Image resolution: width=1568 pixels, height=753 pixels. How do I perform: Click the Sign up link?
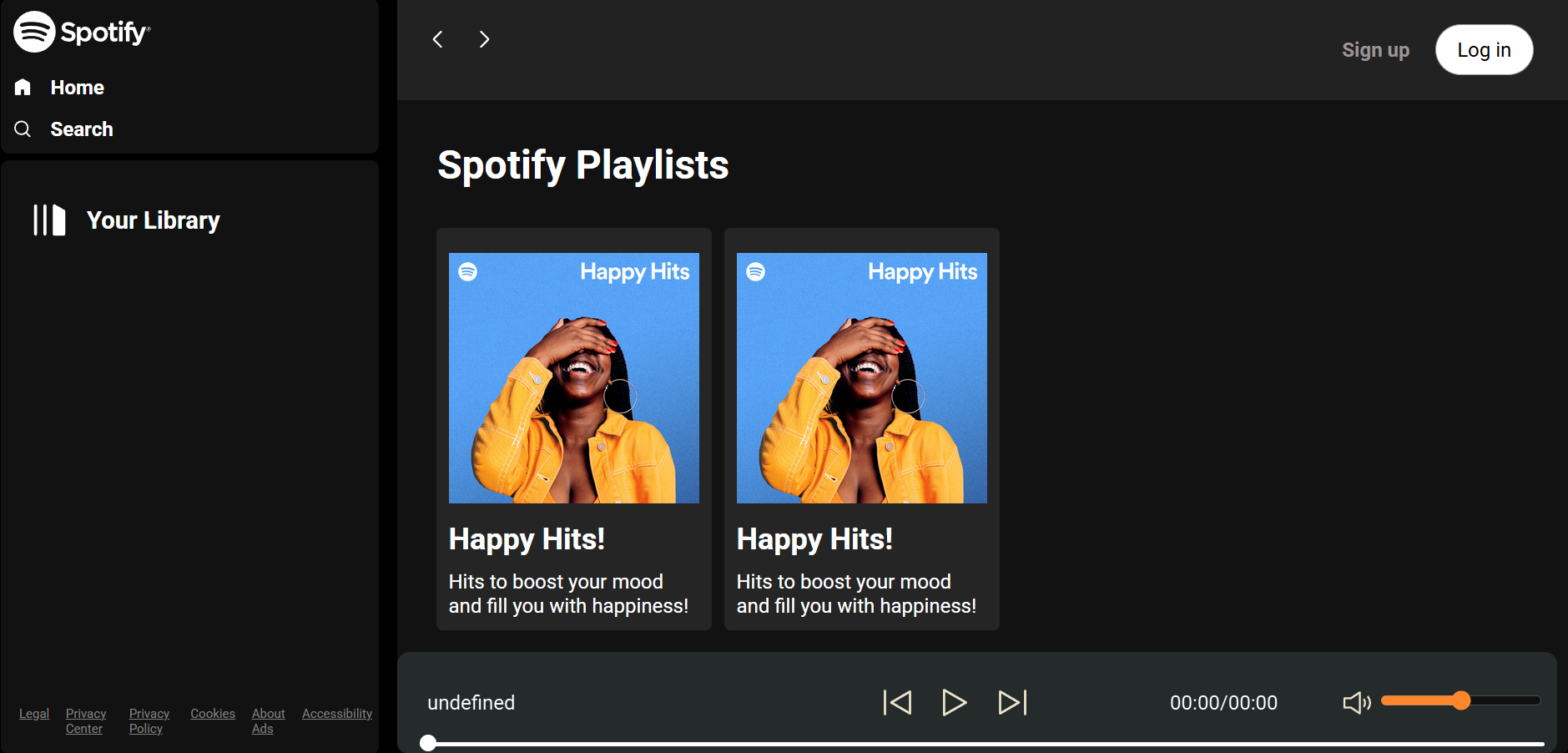pos(1375,50)
